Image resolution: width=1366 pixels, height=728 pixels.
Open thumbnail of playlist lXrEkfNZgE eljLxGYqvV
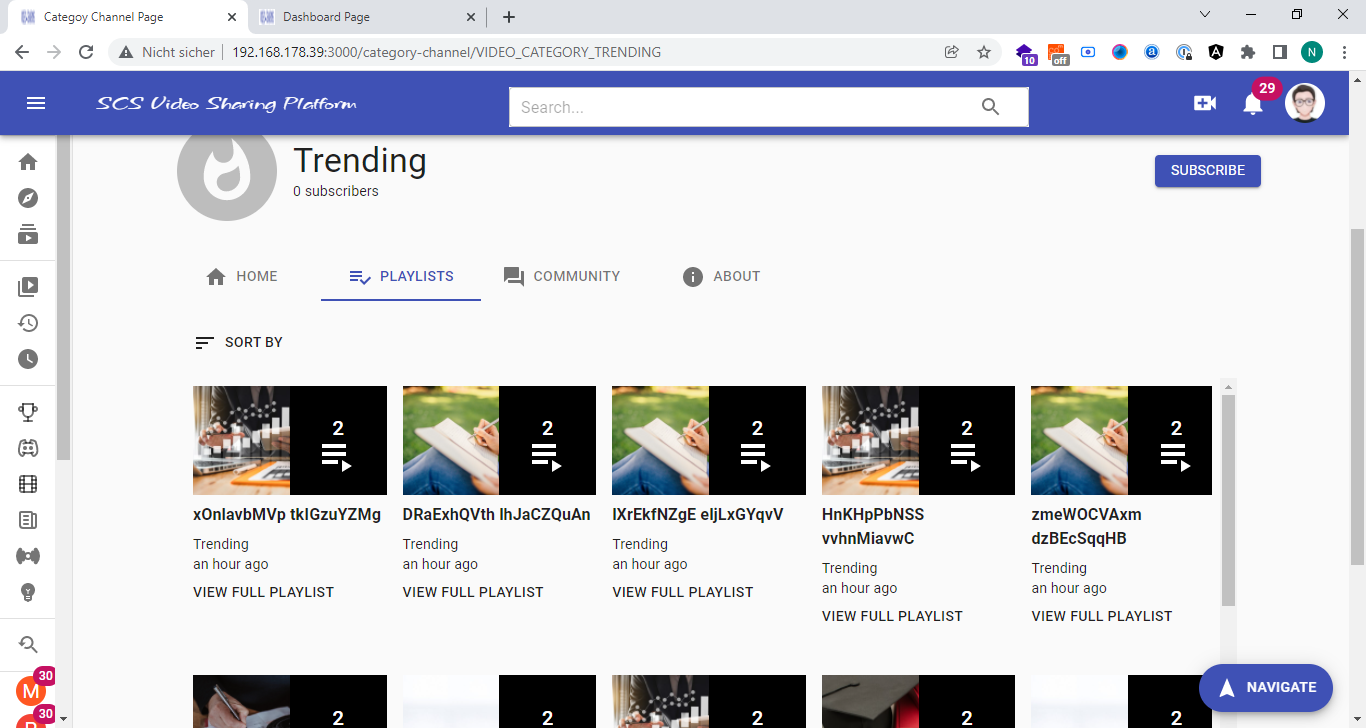pyautogui.click(x=709, y=440)
